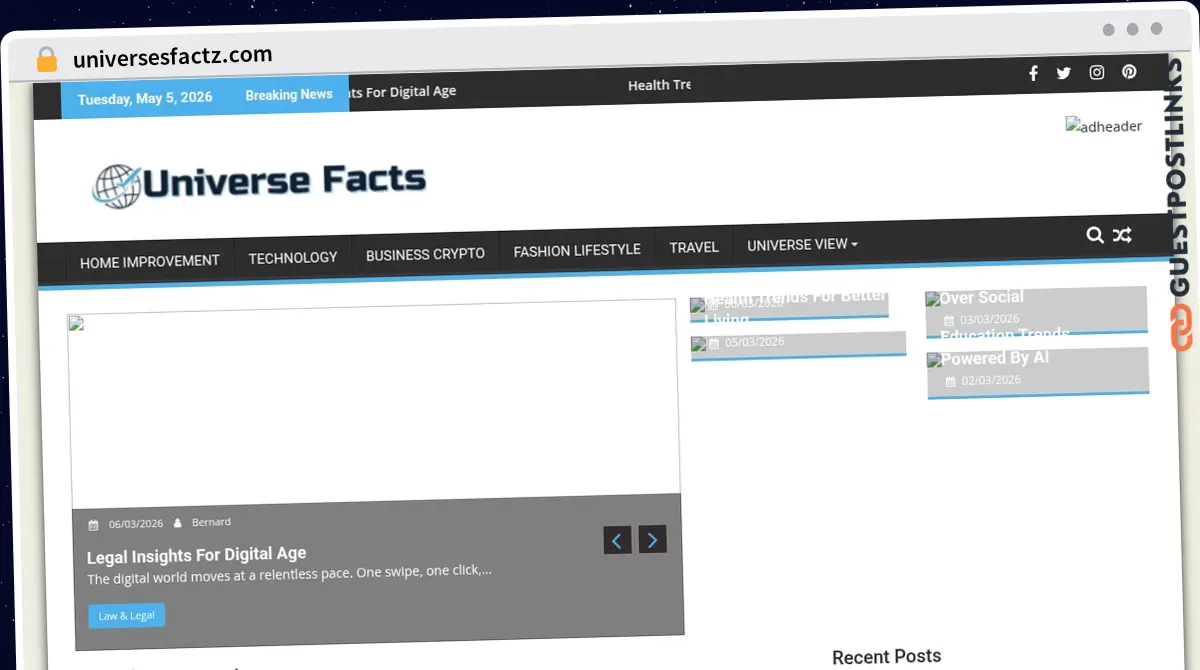
Task: Click the padlock icon in address bar
Action: 47,59
